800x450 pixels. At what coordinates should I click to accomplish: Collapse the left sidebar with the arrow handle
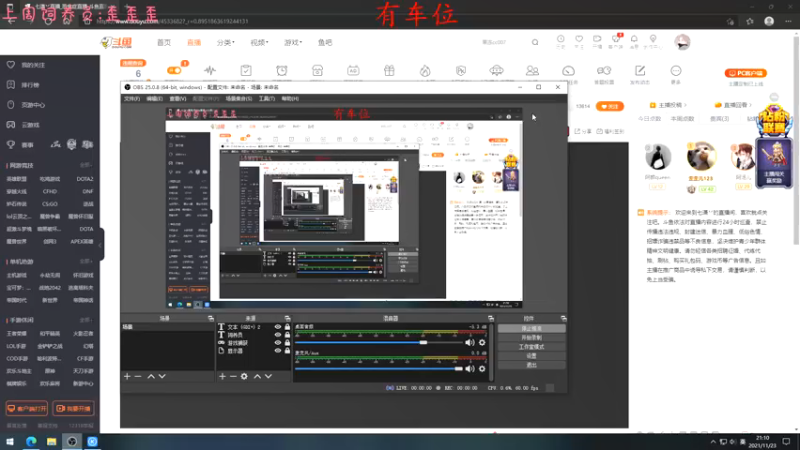point(101,245)
